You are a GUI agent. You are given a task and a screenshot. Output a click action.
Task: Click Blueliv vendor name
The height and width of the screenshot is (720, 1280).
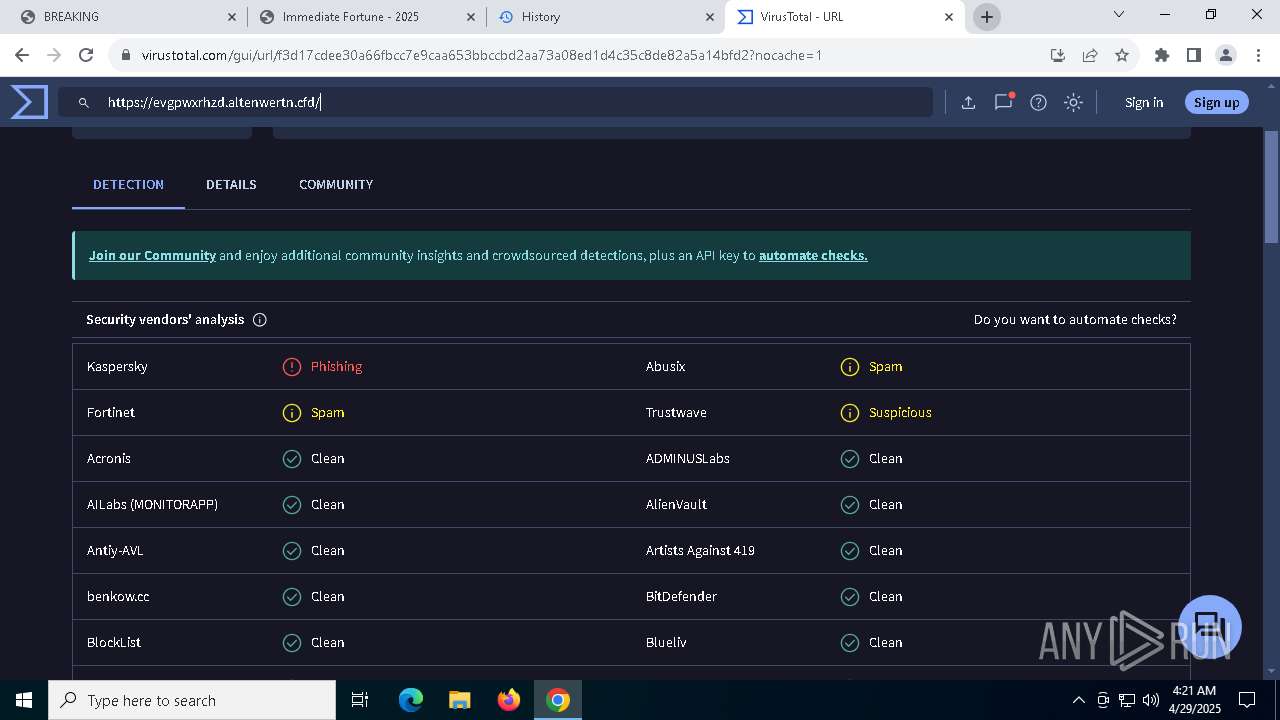pyautogui.click(x=666, y=643)
